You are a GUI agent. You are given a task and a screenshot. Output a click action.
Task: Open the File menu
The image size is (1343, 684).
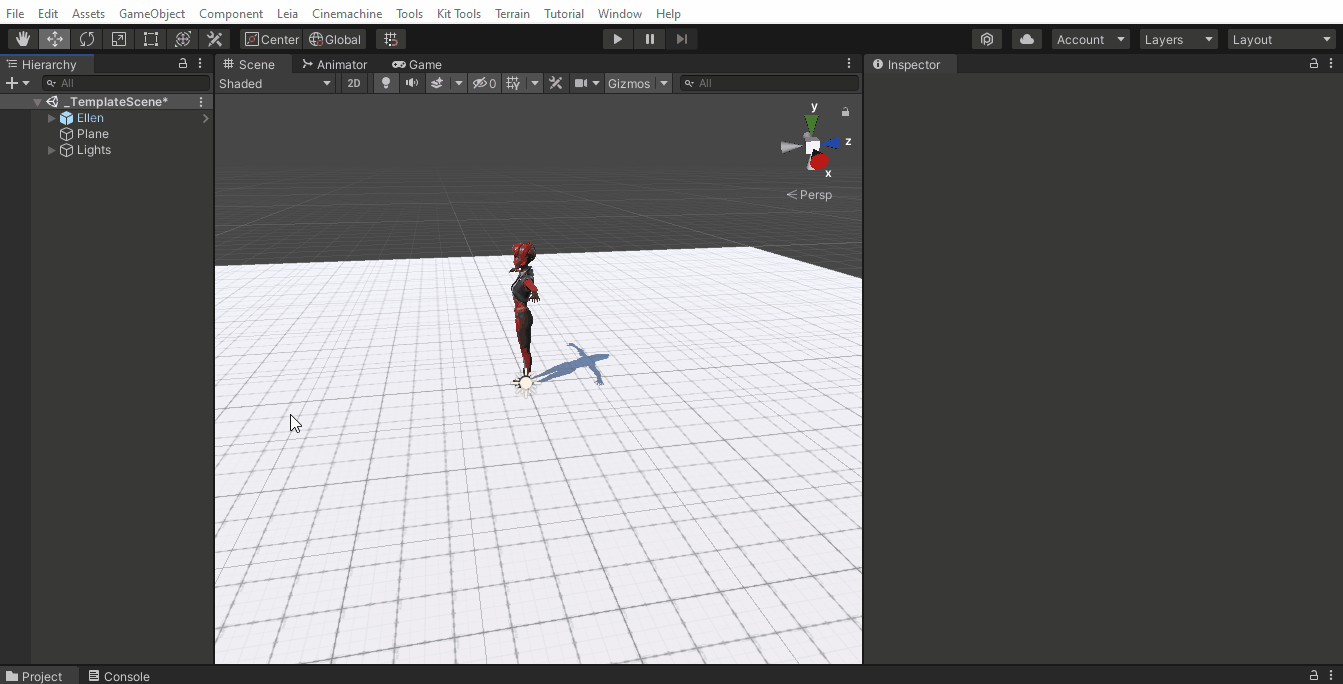(15, 14)
